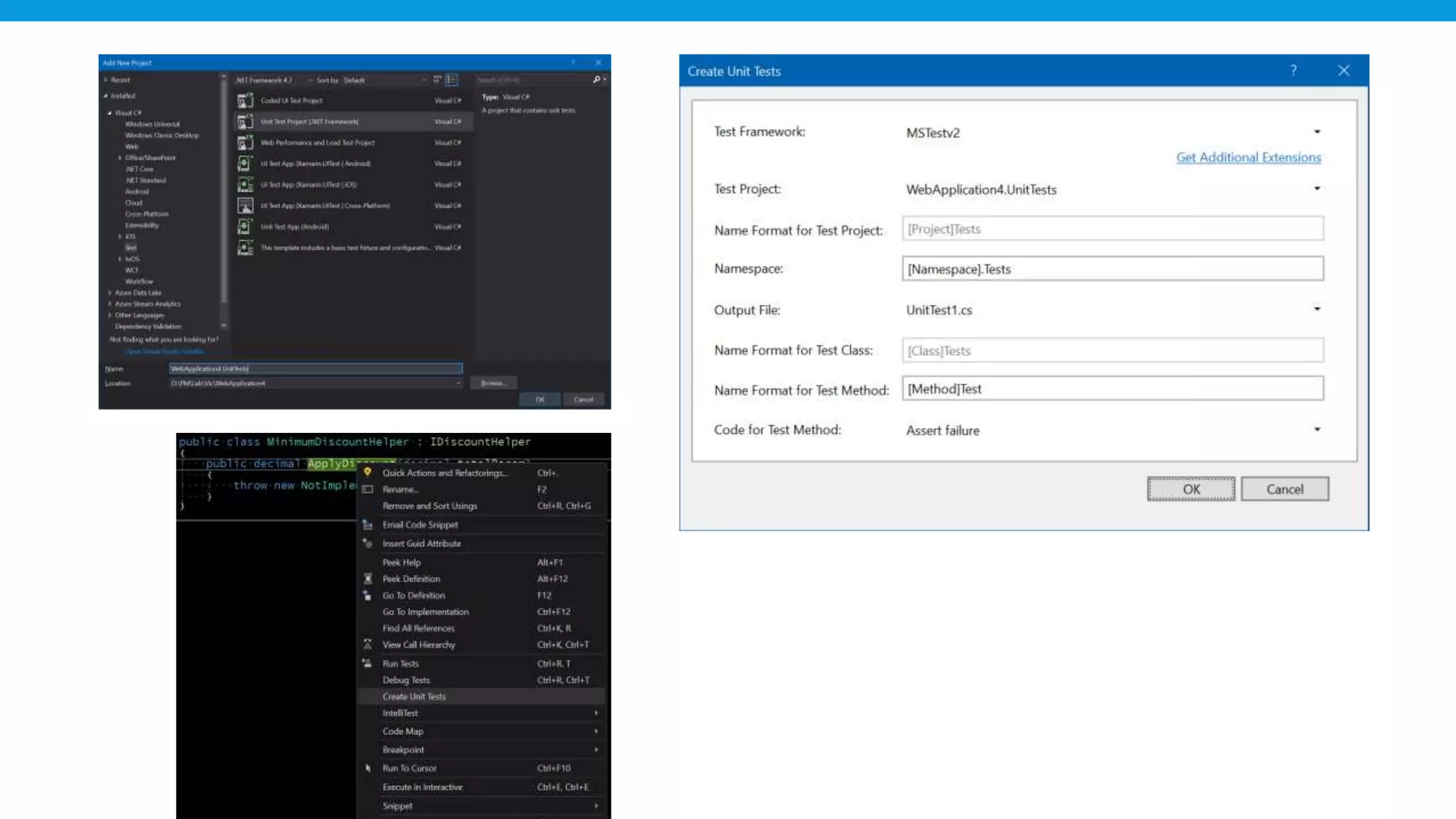Select Web Performance and Load Test Project icon

tap(245, 143)
